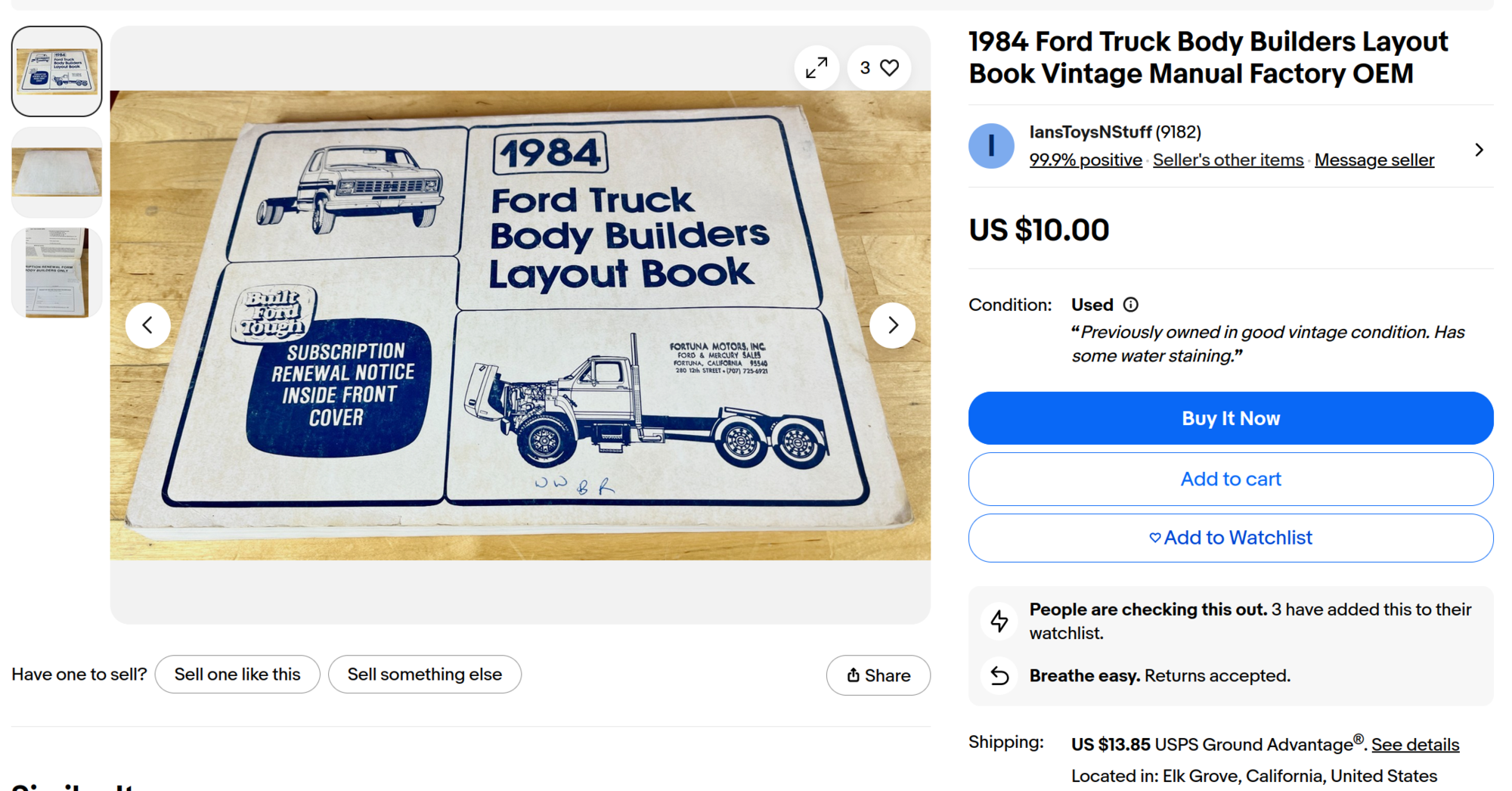
Task: Go to the next product photo
Action: coord(892,325)
